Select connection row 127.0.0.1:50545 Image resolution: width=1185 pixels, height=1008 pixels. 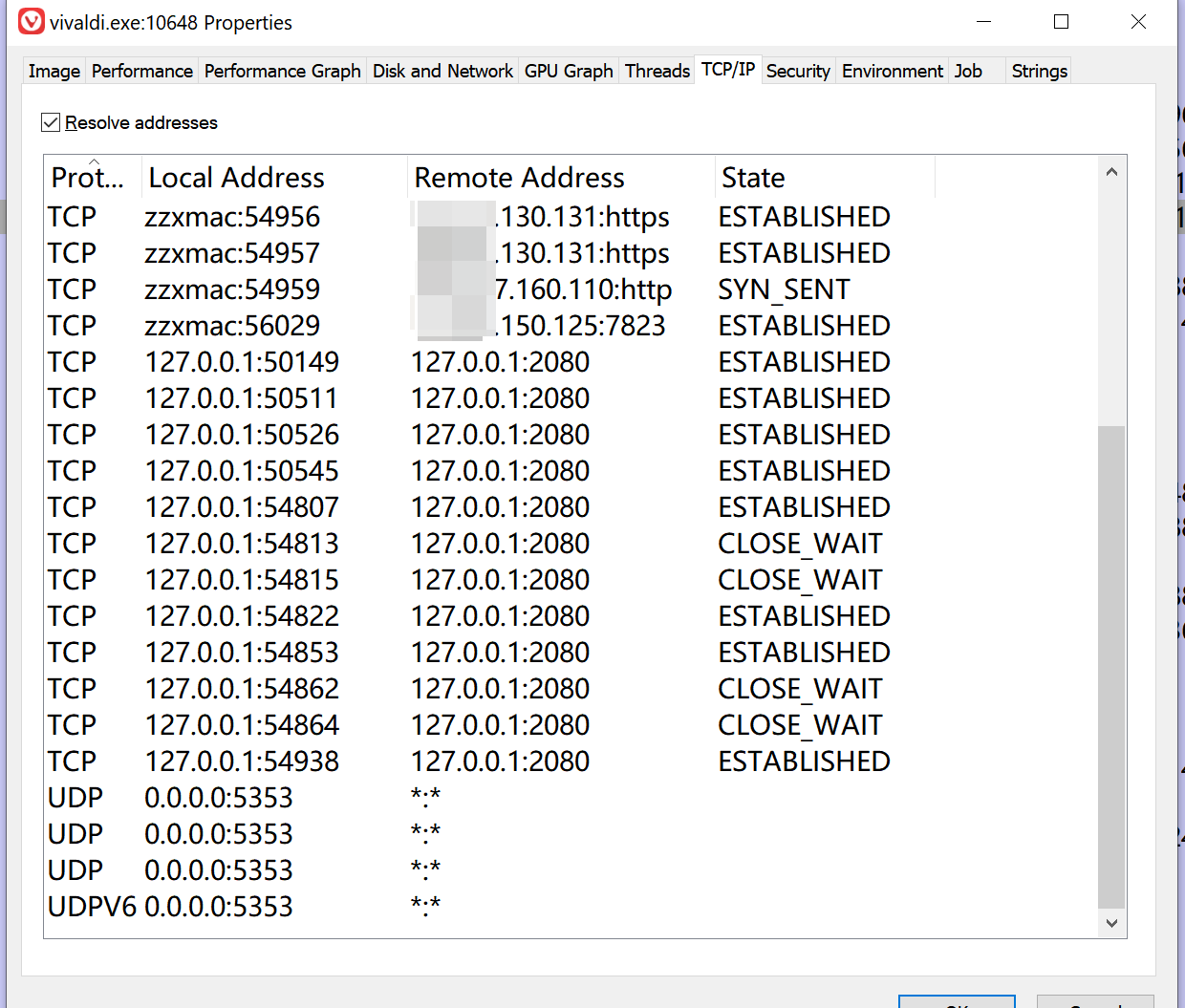pos(571,471)
